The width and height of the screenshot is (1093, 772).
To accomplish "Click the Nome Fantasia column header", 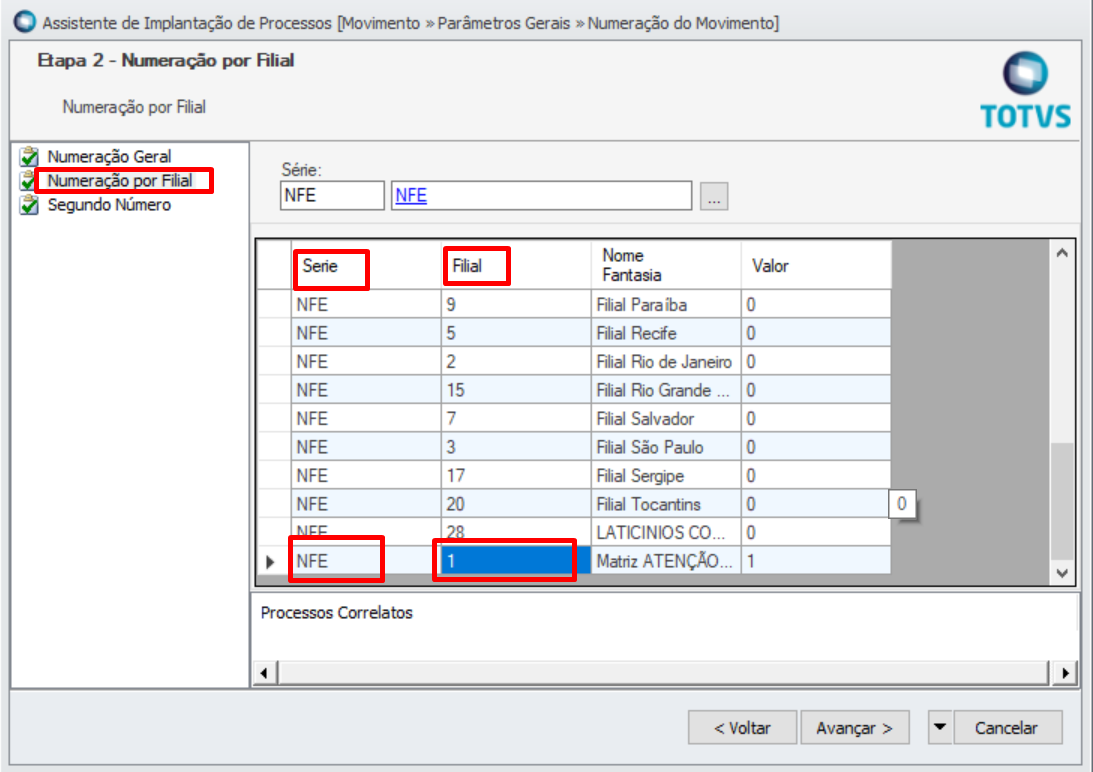I will click(666, 265).
